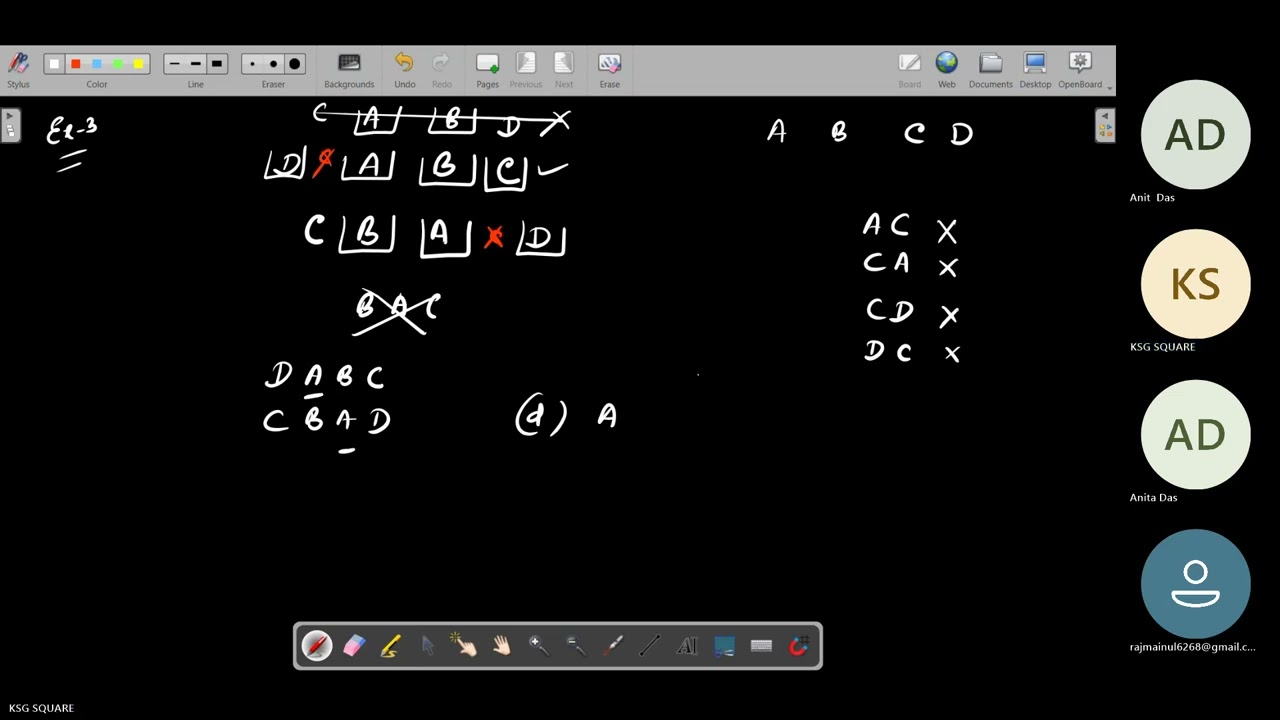Undo the last stroke
The width and height of the screenshot is (1280, 720).
(404, 70)
